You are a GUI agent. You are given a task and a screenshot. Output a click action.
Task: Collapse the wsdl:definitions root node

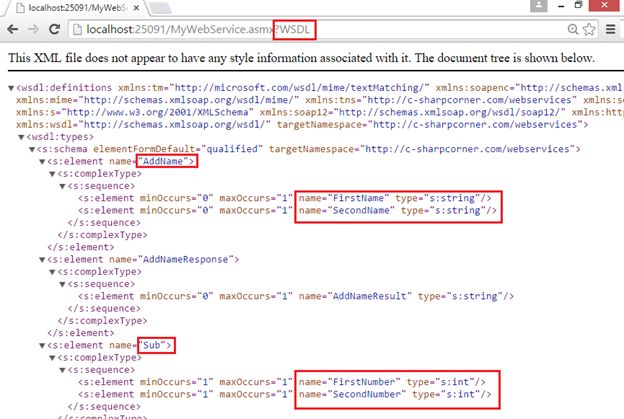pyautogui.click(x=11, y=88)
